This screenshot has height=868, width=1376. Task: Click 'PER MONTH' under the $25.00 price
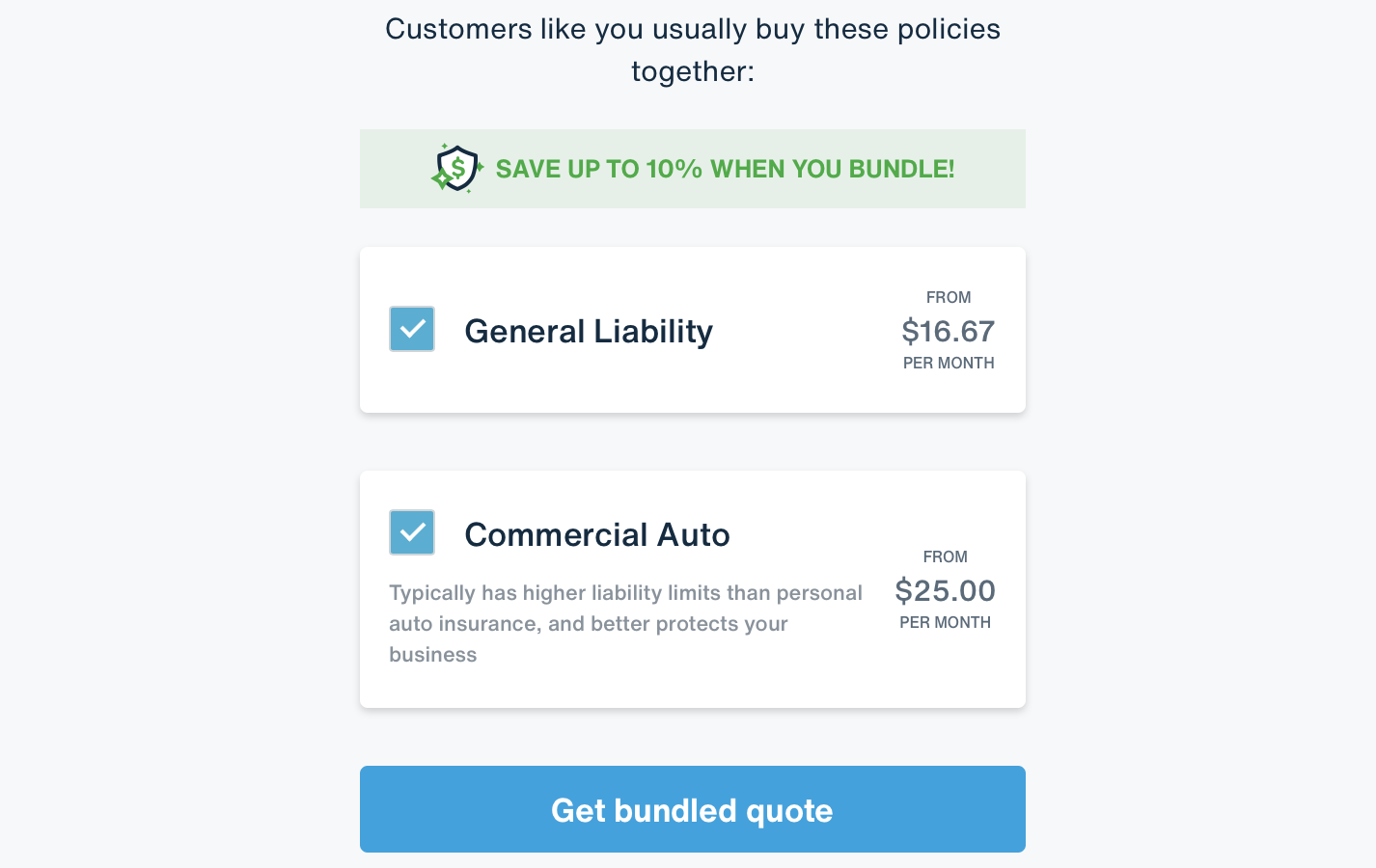pos(945,623)
